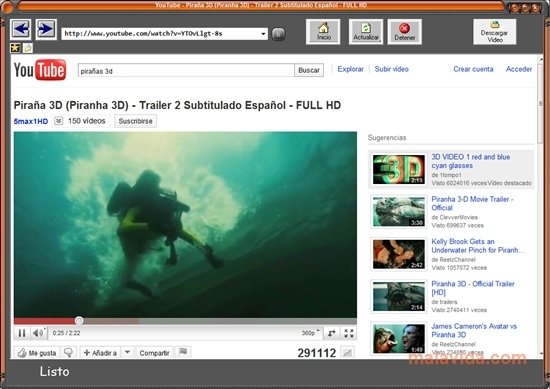Click the YouTube logo
Screen dimensions: 550x389
coord(40,70)
